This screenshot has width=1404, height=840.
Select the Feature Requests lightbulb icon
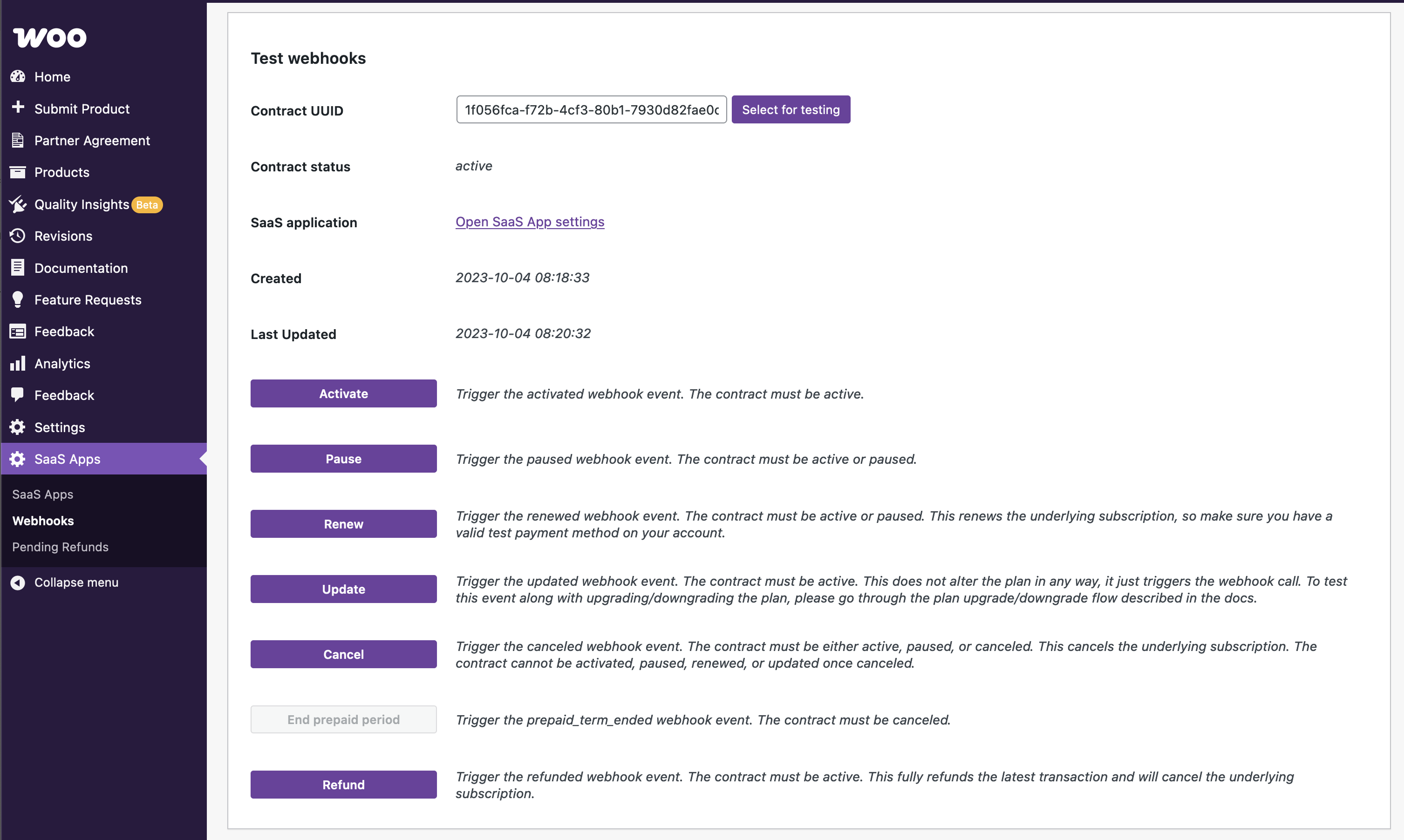click(x=18, y=299)
